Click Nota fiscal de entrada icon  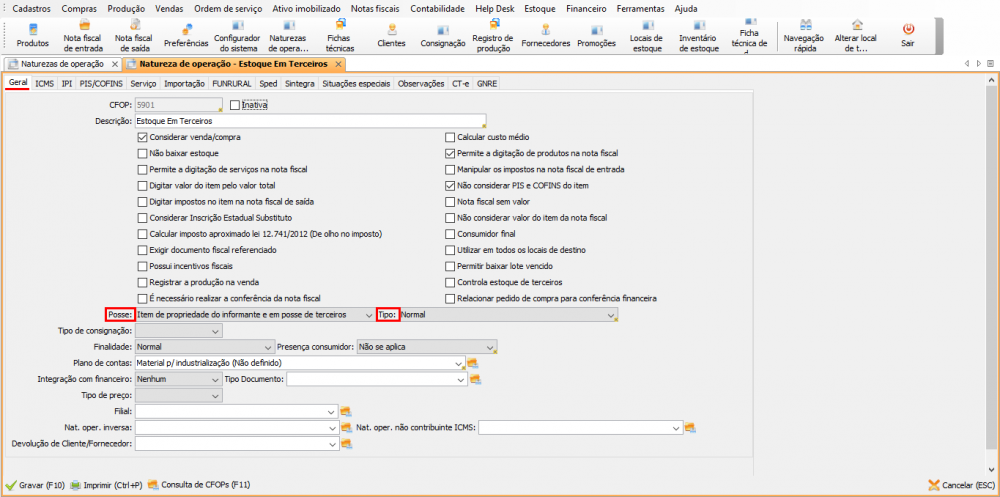click(83, 35)
